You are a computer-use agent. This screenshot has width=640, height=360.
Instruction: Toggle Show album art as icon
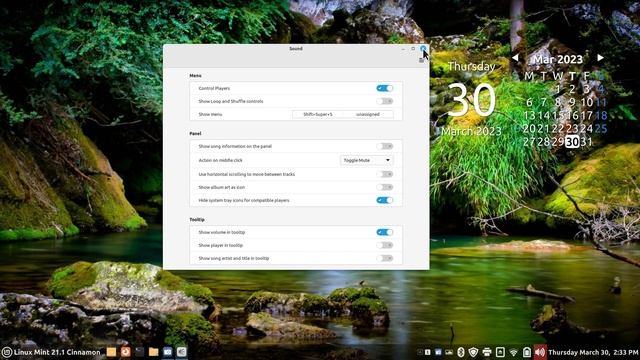click(384, 187)
